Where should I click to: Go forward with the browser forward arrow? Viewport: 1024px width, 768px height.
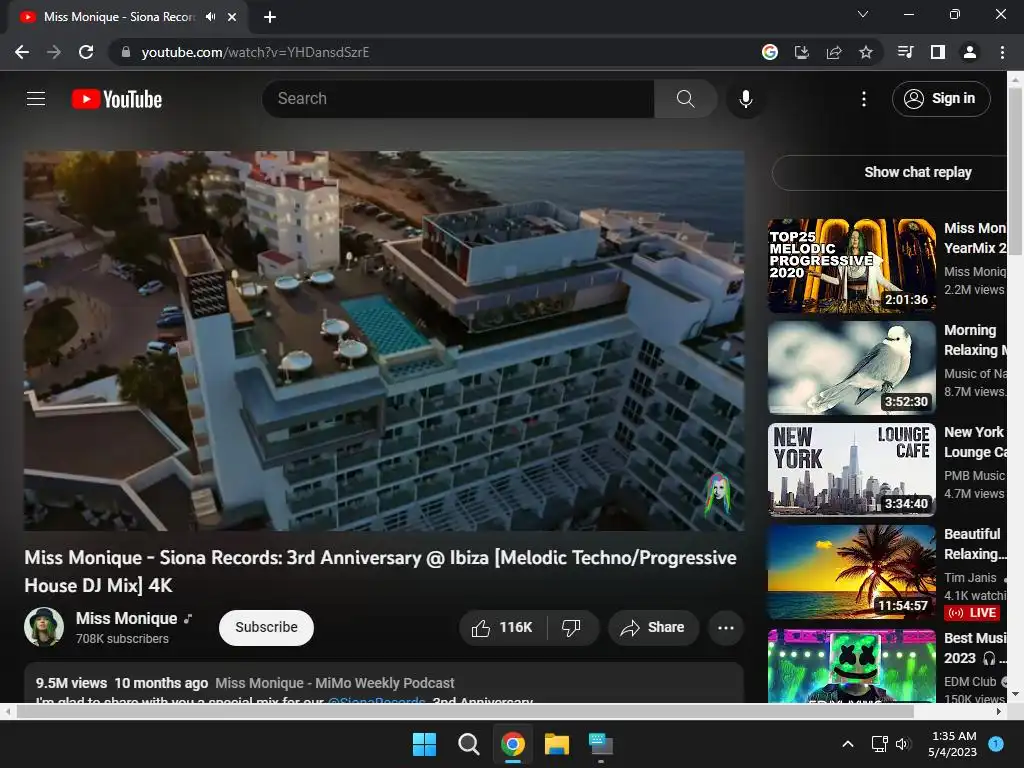[x=54, y=52]
